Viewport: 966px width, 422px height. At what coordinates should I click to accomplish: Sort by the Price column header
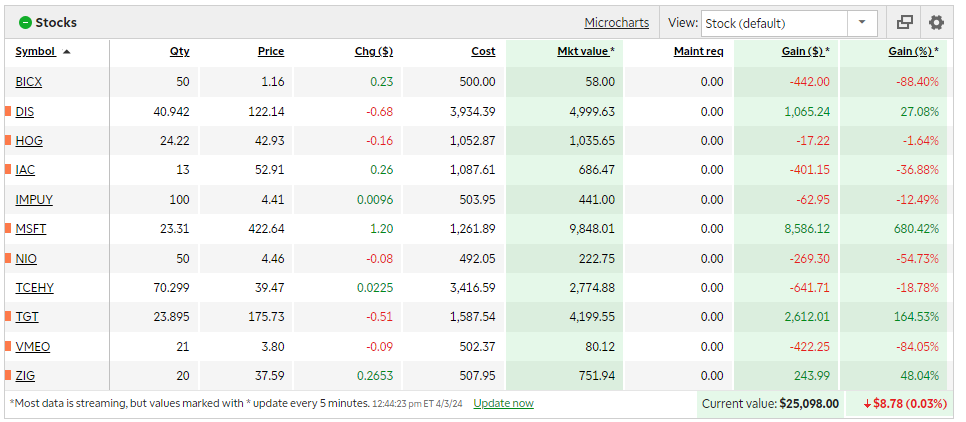[271, 52]
